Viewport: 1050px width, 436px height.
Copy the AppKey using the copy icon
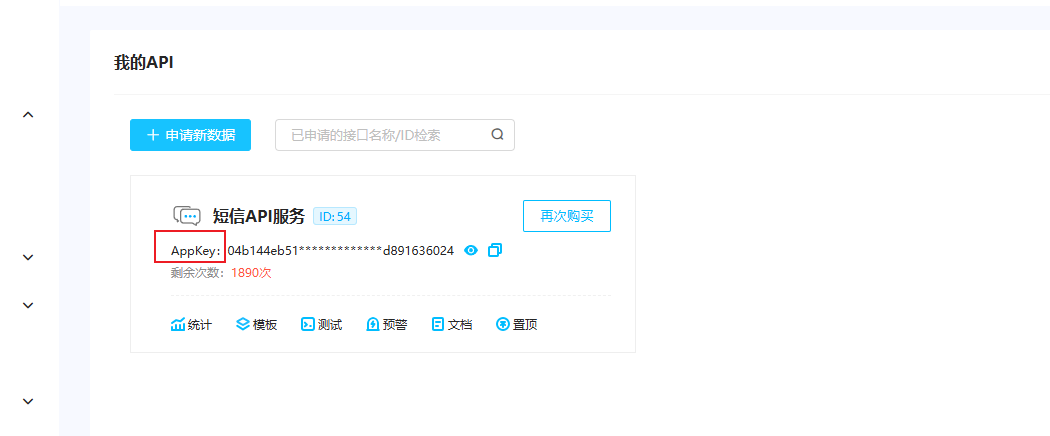[x=495, y=250]
